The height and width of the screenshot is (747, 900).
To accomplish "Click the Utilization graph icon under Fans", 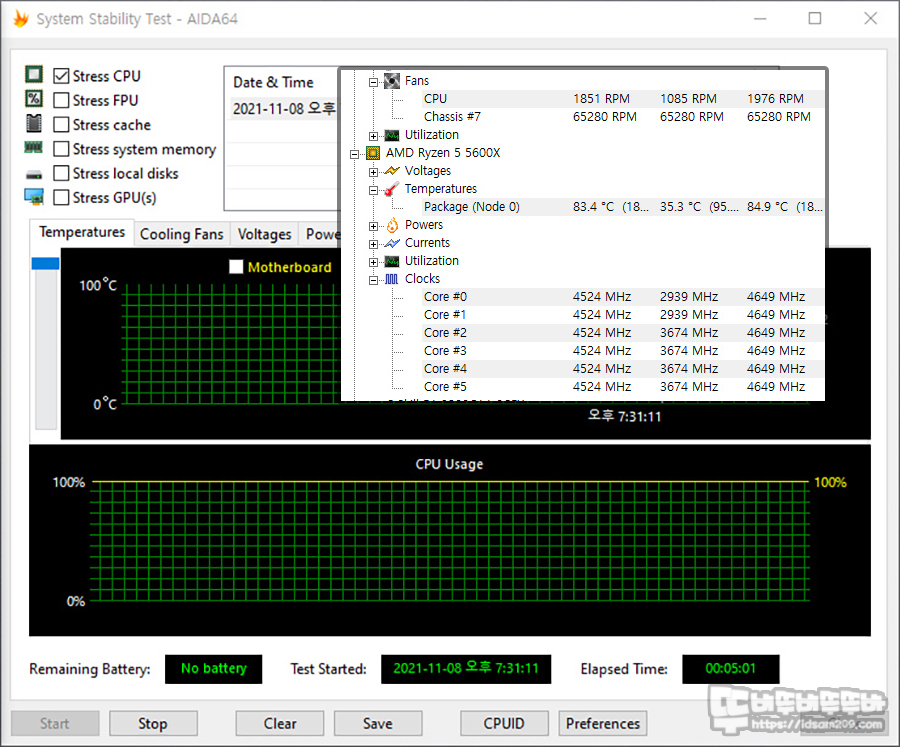I will pyautogui.click(x=392, y=136).
